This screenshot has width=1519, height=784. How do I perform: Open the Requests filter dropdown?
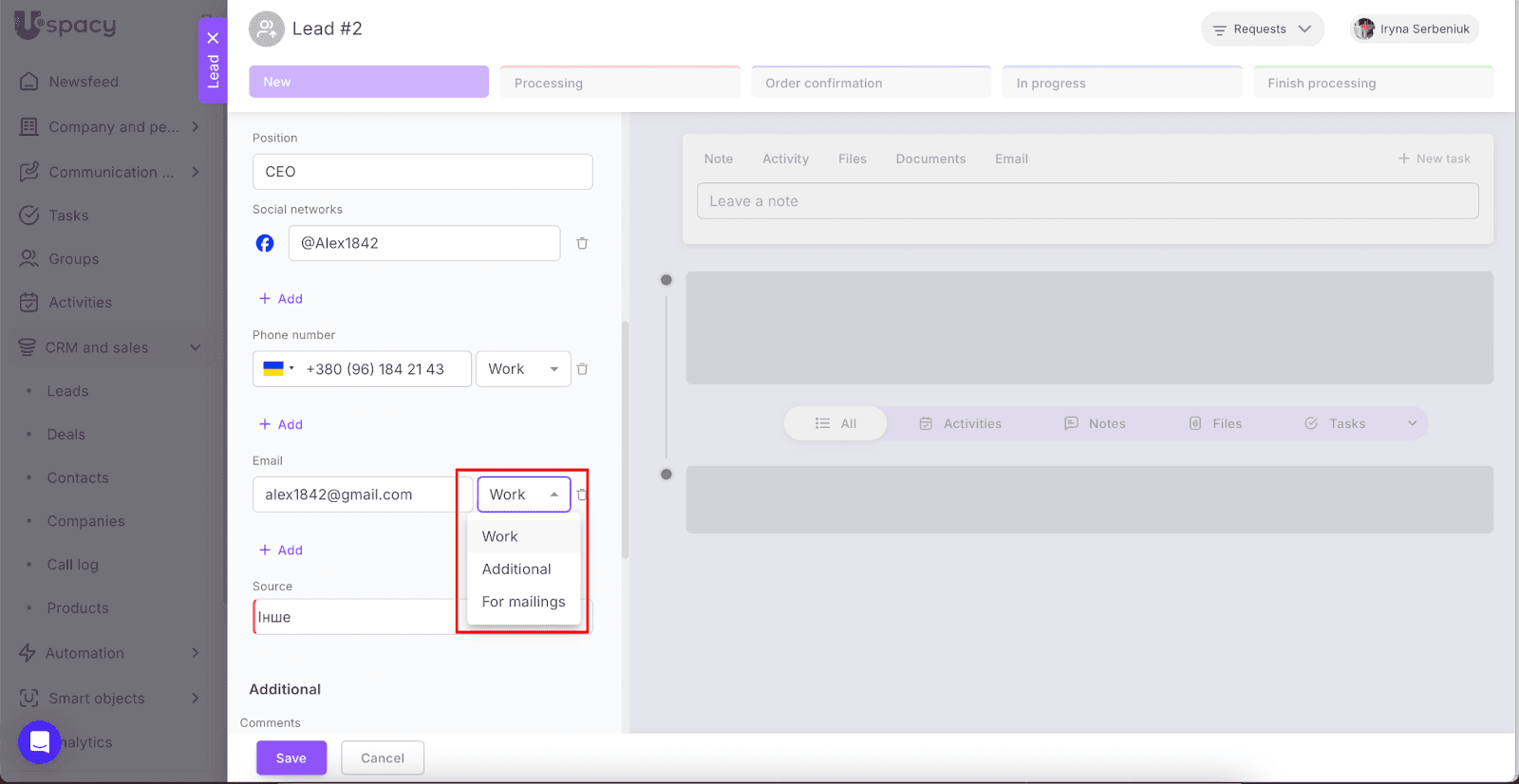(x=1262, y=29)
